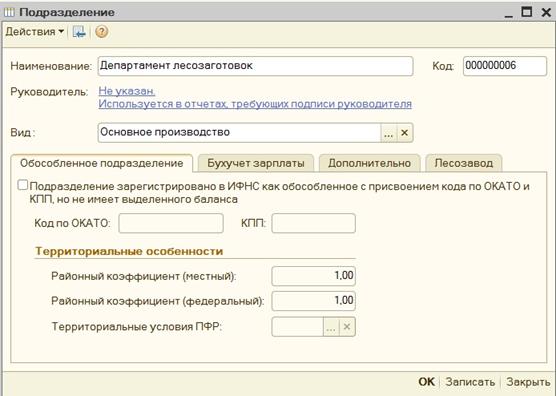Open the Не указан manager link
This screenshot has width=556, height=396.
pyautogui.click(x=127, y=91)
